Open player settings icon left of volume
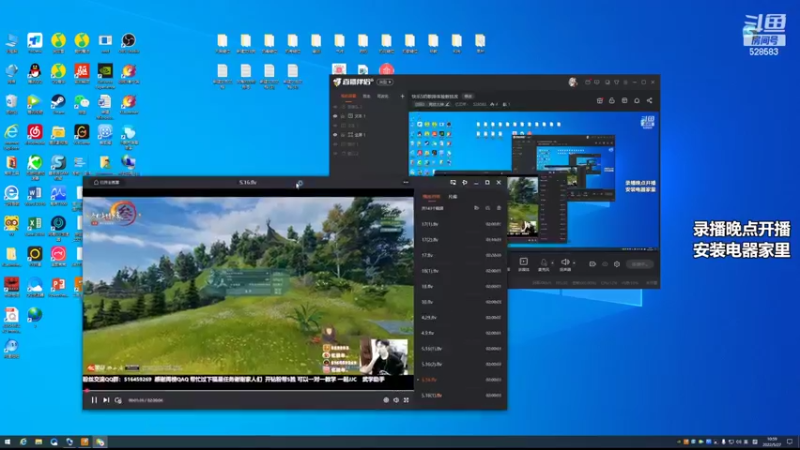This screenshot has height=450, width=800. 386,401
